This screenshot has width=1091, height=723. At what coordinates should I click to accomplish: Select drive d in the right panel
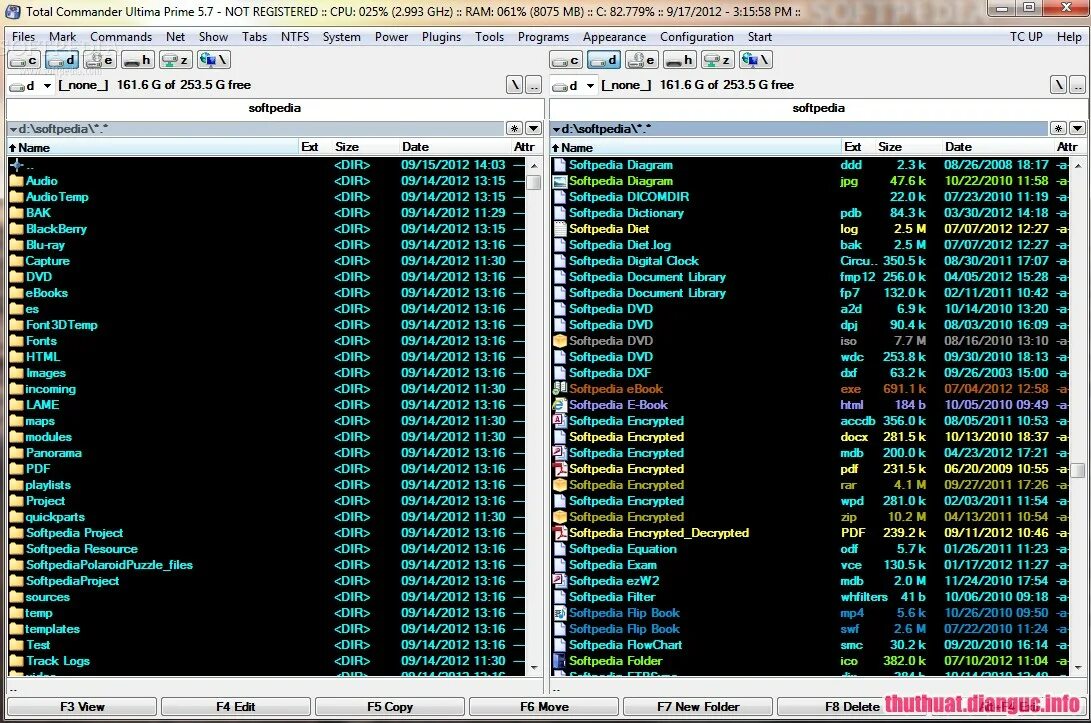[603, 61]
